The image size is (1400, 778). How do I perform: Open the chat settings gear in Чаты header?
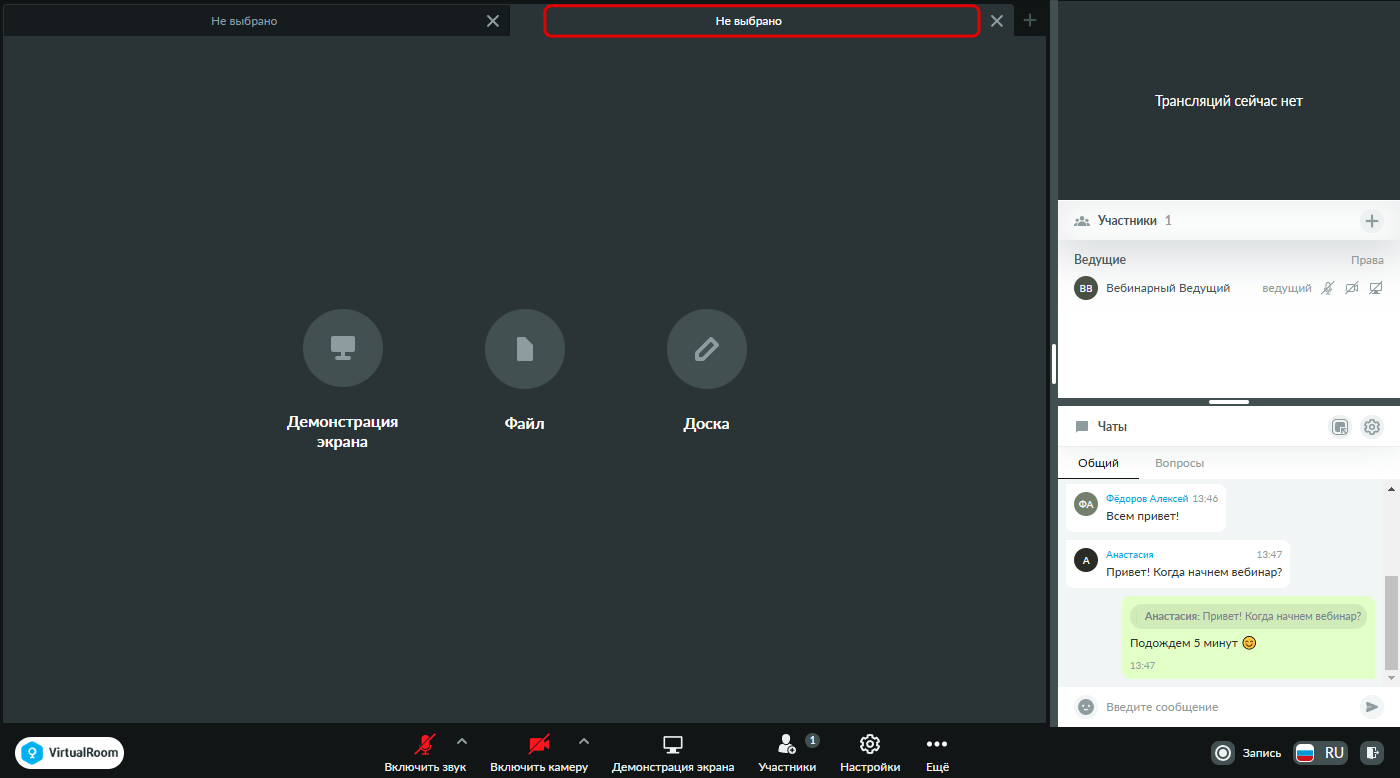coord(1372,427)
